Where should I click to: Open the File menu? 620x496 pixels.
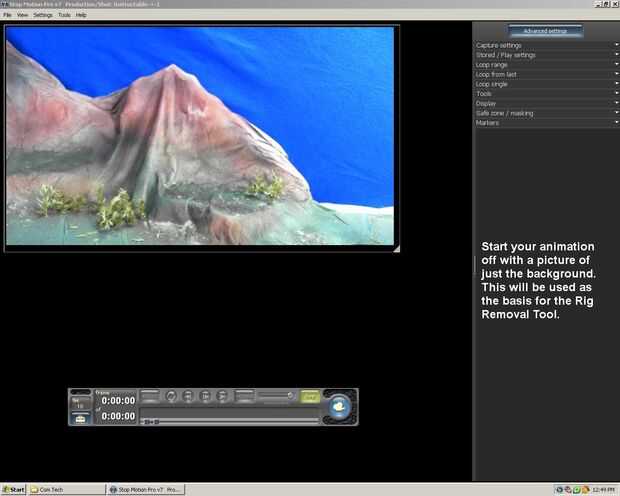[7, 15]
